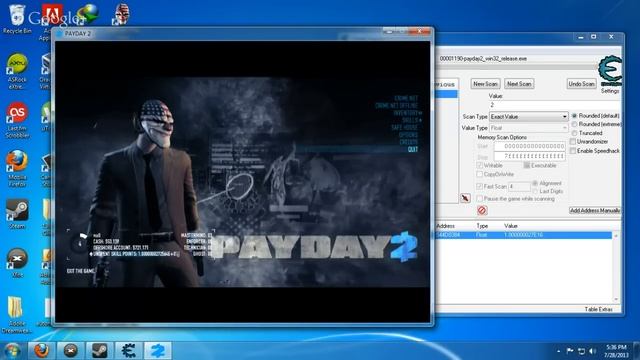Viewport: 640px width, 360px height.
Task: Open OPTIONS in the Payday 2 menu
Action: tap(409, 135)
